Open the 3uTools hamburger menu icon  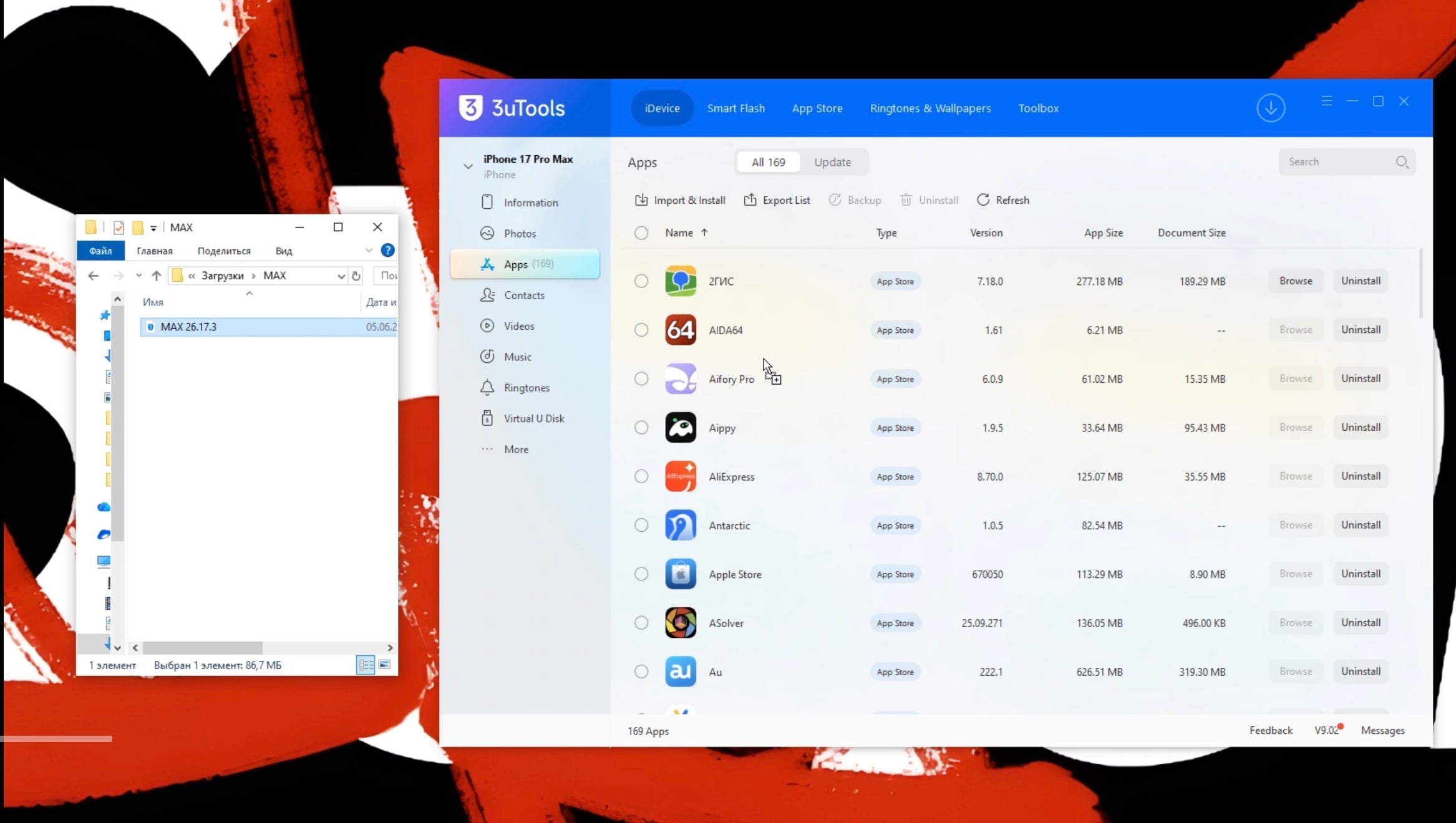tap(1326, 101)
